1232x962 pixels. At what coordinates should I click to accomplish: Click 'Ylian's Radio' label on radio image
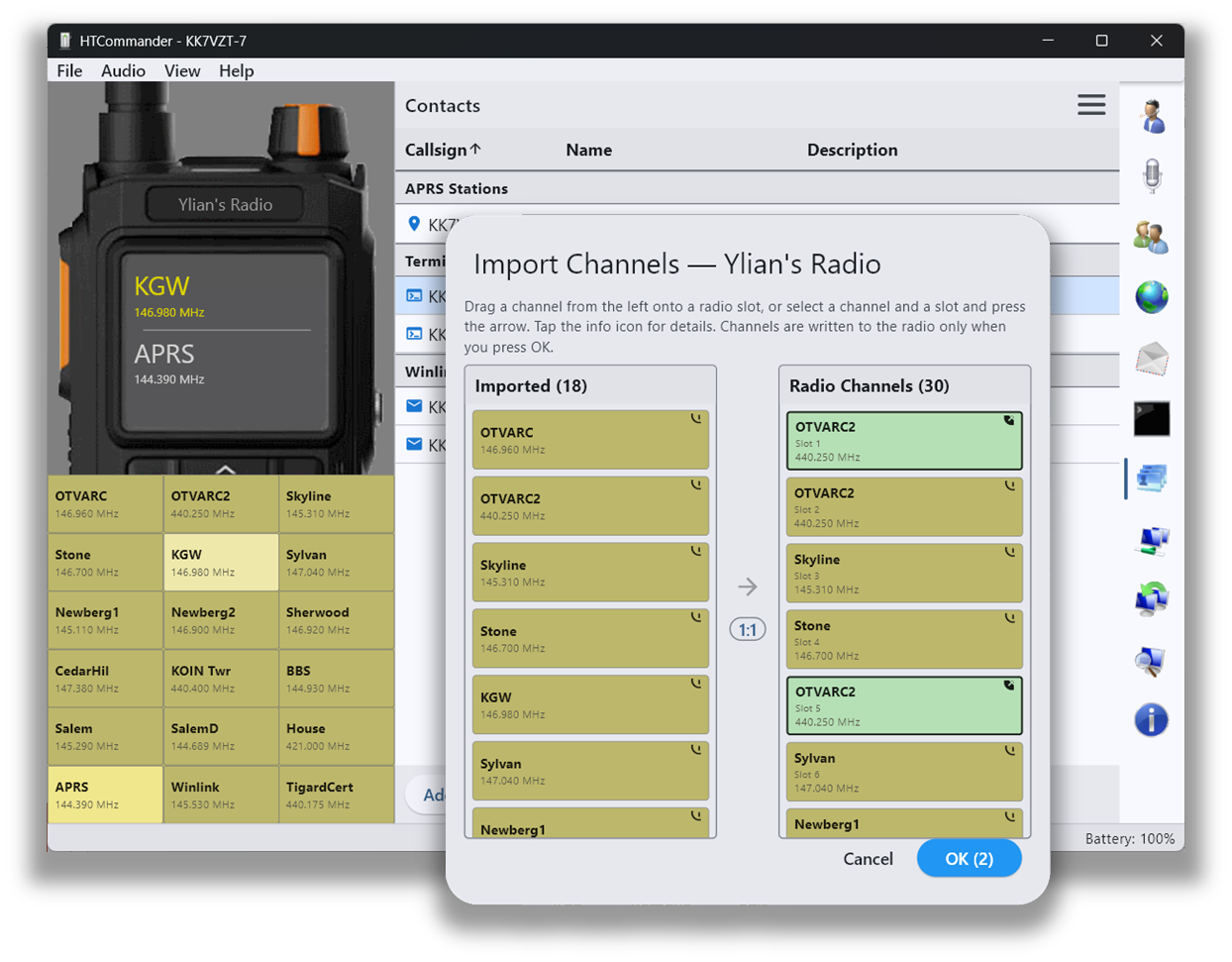[225, 205]
